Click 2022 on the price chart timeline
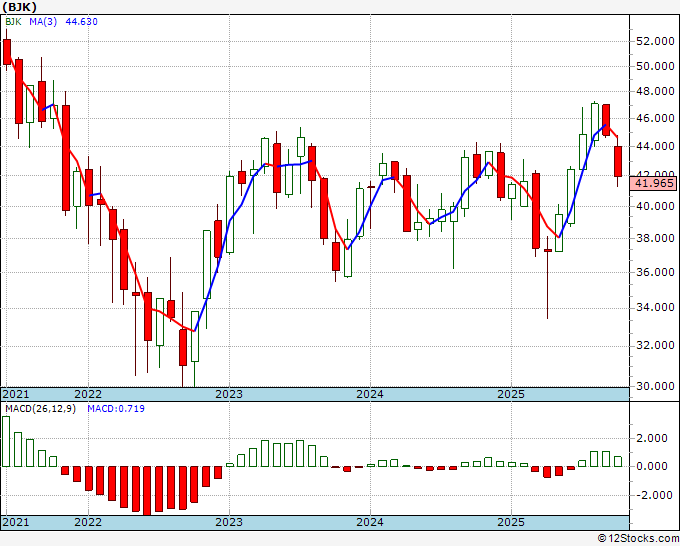680x546 pixels. (x=88, y=394)
